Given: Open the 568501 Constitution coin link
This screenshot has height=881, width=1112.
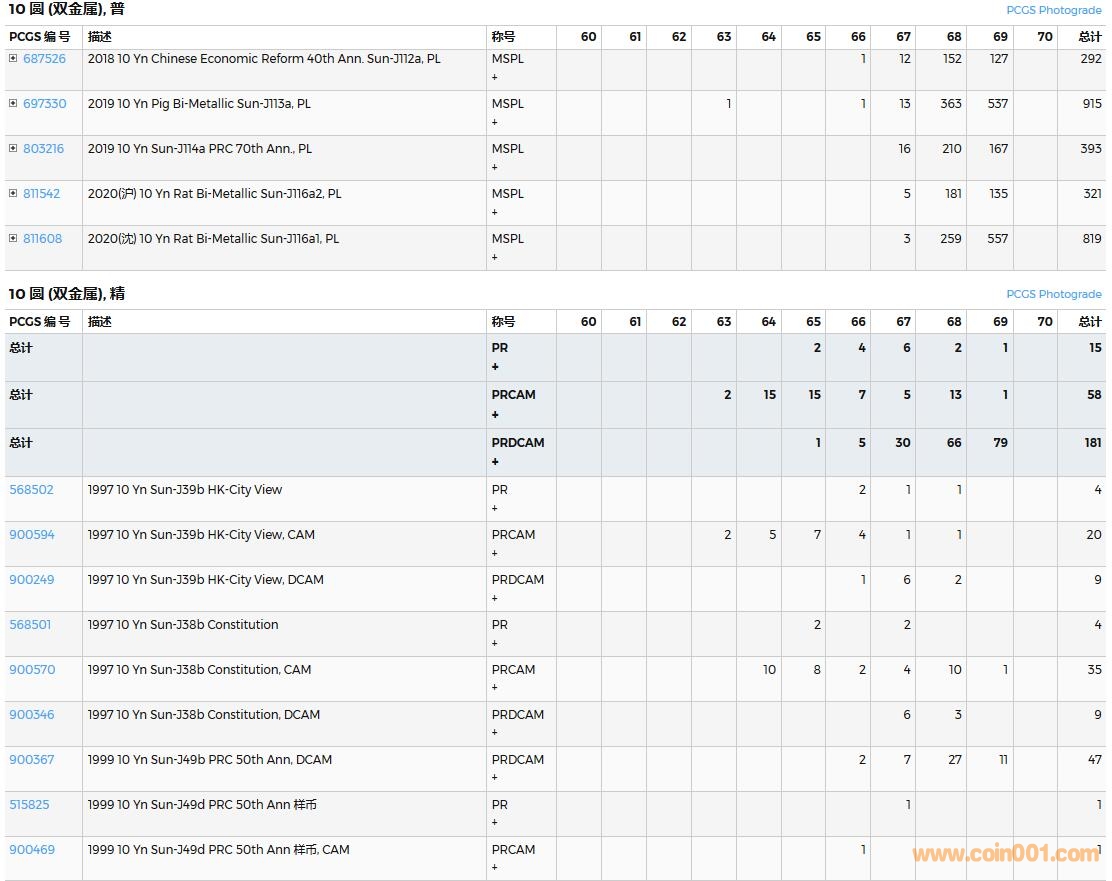Looking at the screenshot, I should click(30, 625).
